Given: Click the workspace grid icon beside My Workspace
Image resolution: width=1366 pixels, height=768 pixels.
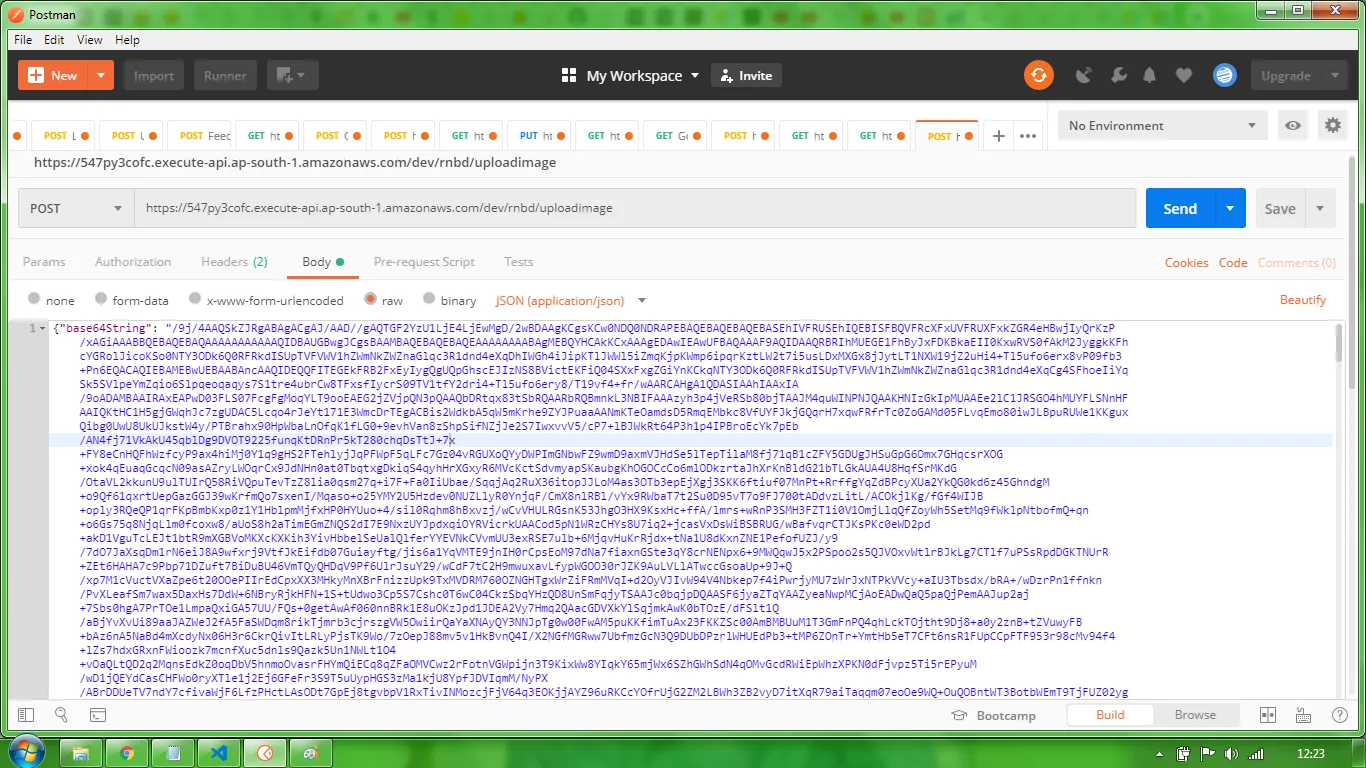Looking at the screenshot, I should pos(569,75).
